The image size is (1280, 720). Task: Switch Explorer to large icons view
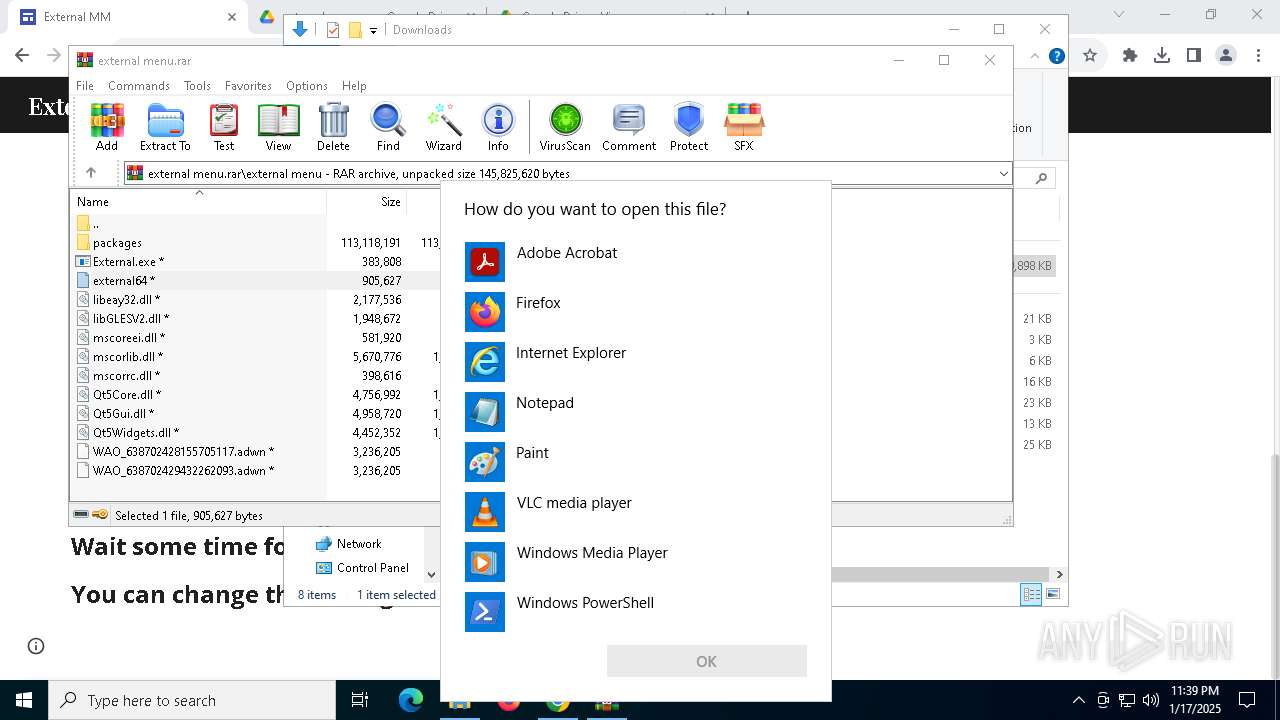tap(1051, 595)
